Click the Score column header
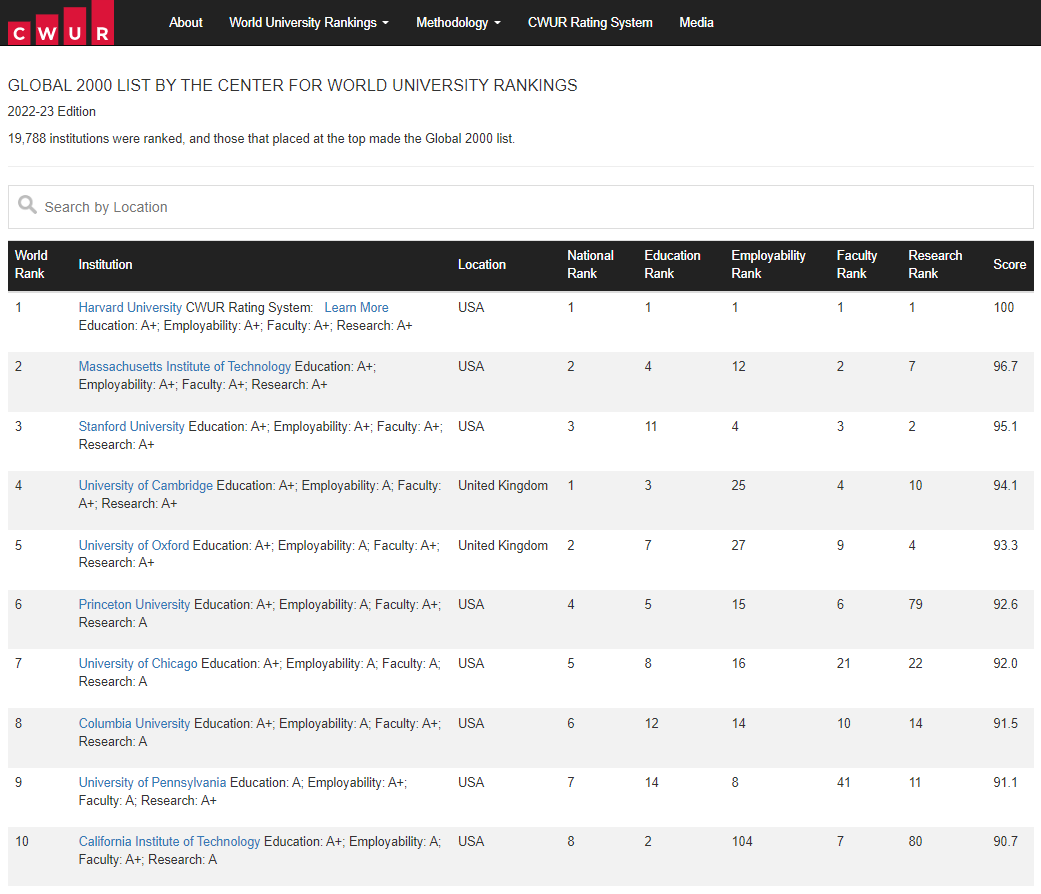The image size is (1041, 894). point(1009,264)
